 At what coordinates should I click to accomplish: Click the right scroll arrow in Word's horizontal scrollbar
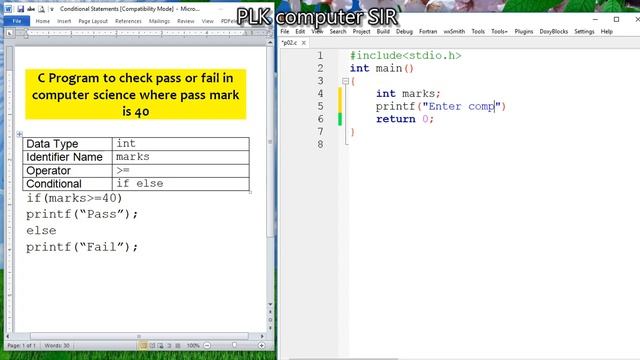262,336
